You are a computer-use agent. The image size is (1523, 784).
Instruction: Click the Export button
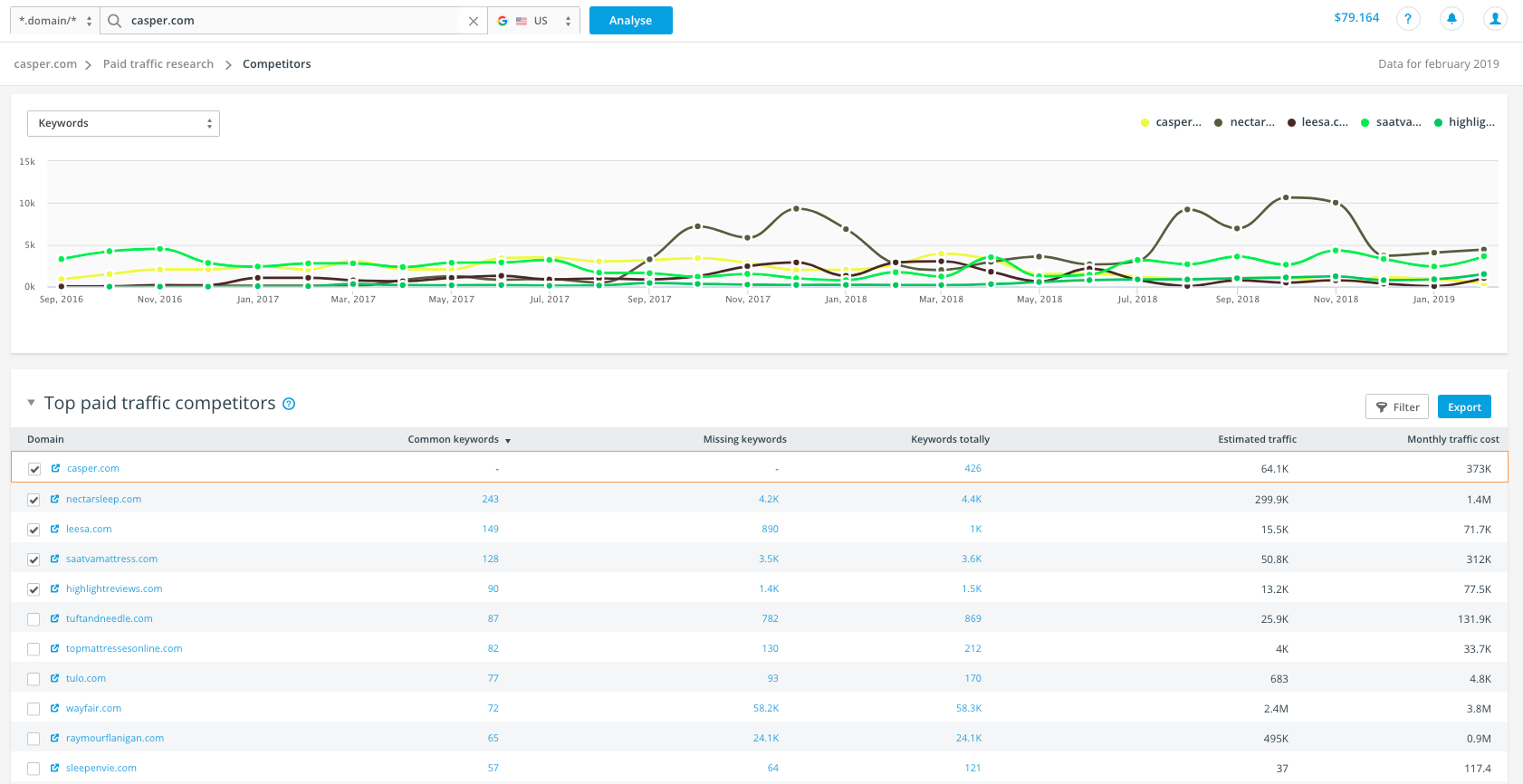(x=1464, y=406)
